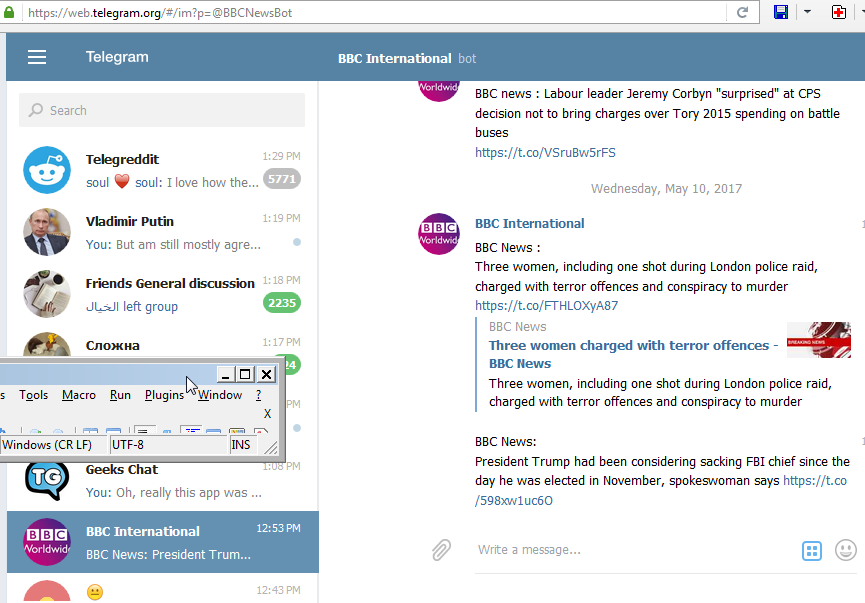Open the t.co/VSruBw5rFS link
Image resolution: width=865 pixels, height=603 pixels.
click(545, 152)
